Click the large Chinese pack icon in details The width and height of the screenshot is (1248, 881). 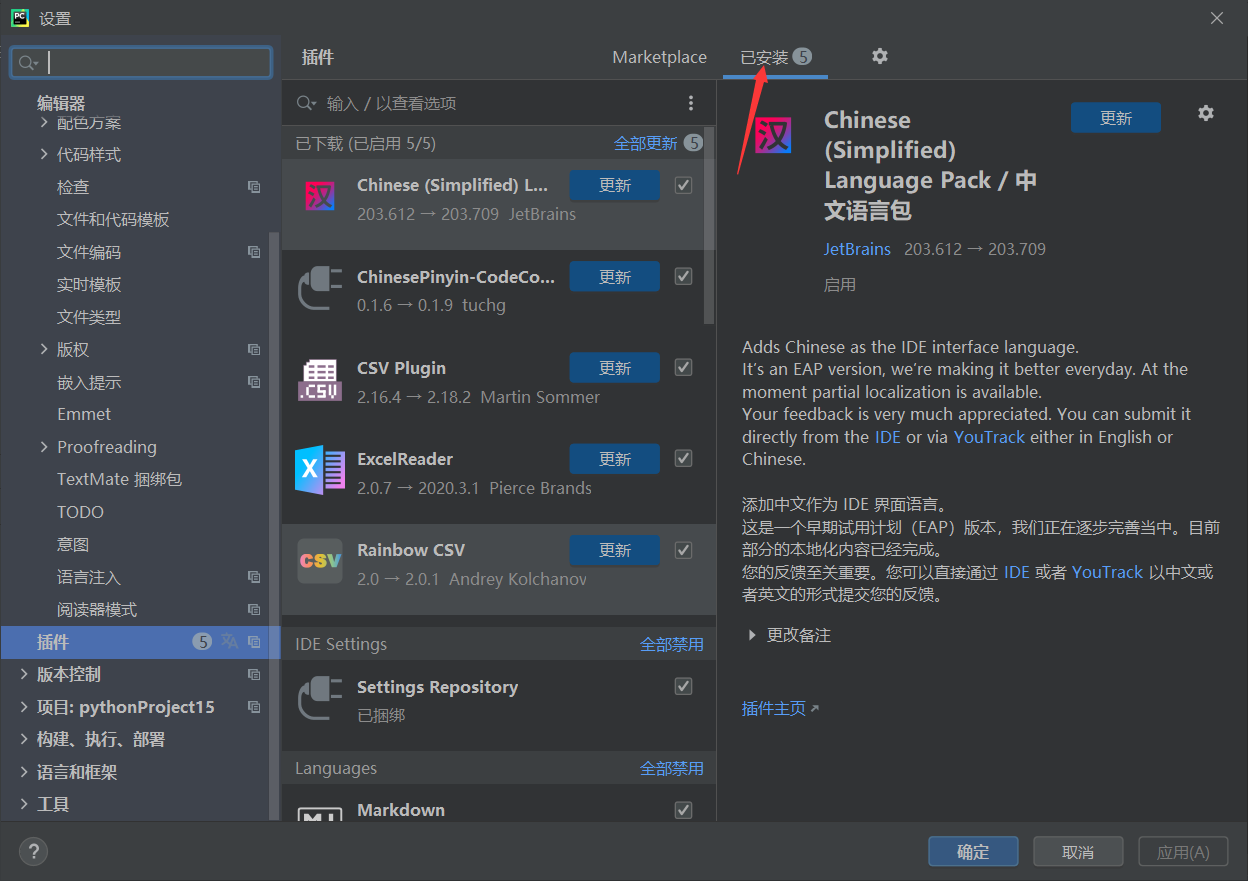(773, 136)
